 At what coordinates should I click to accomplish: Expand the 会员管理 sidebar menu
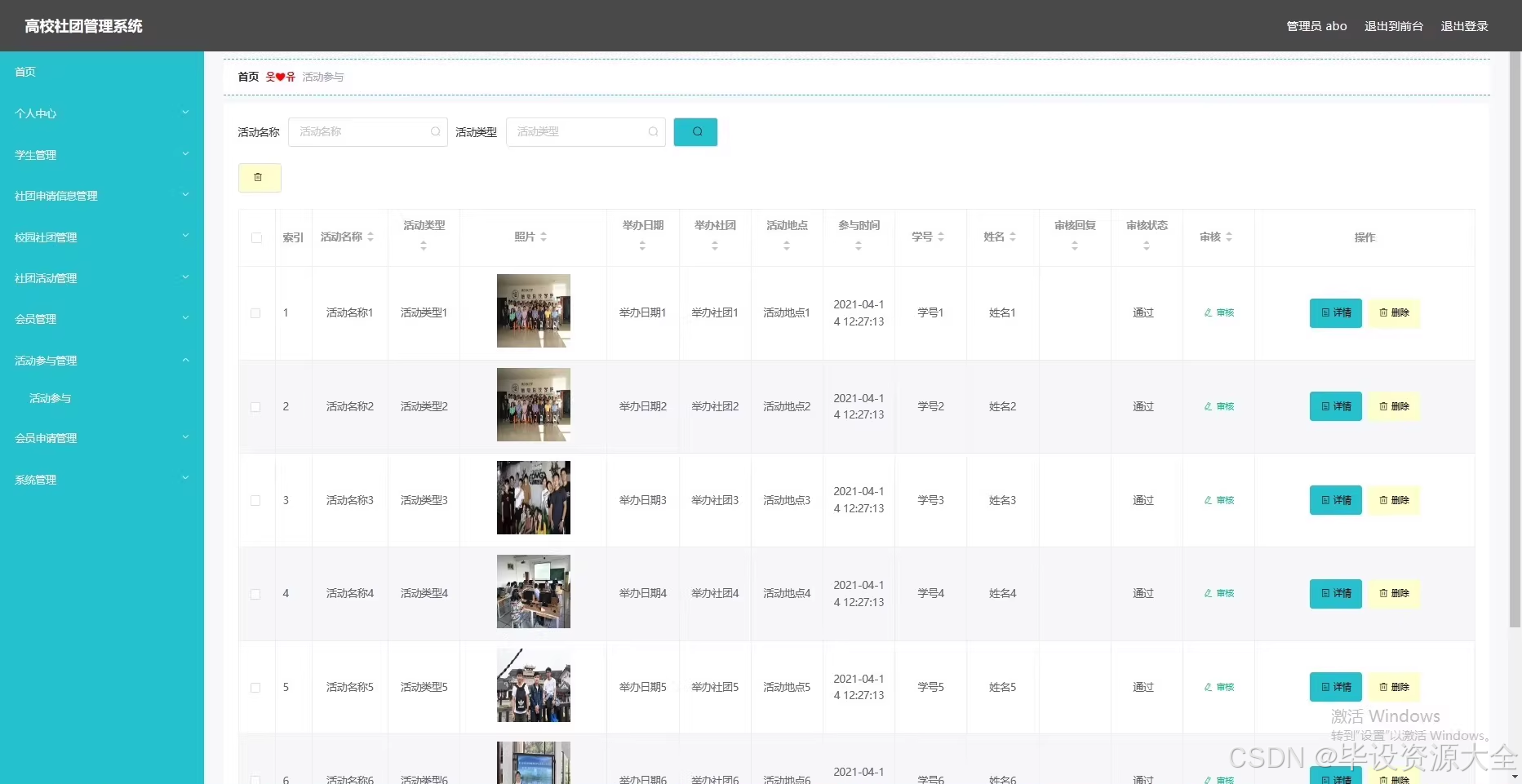(x=102, y=319)
